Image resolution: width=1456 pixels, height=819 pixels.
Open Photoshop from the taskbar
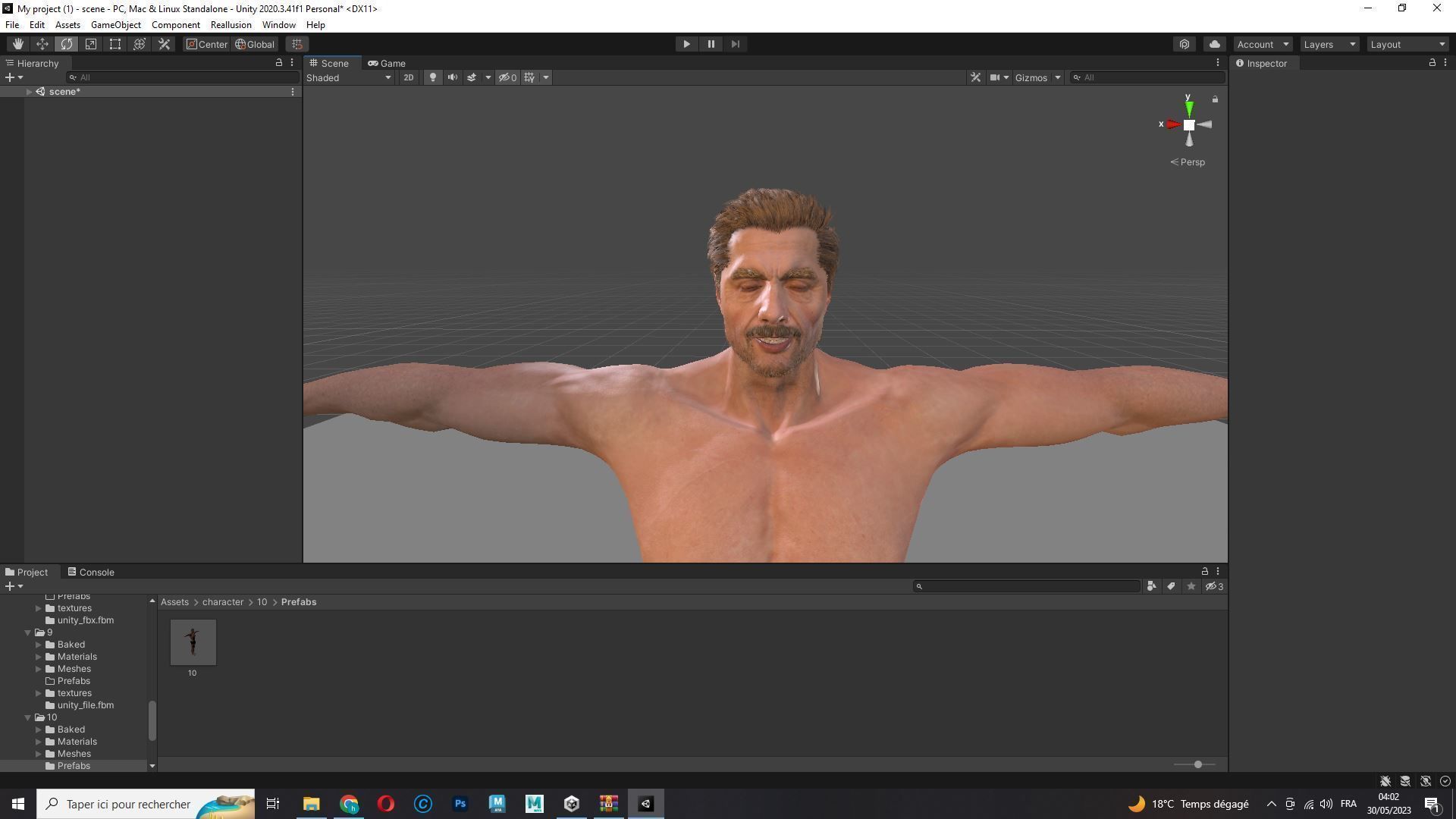[x=460, y=804]
